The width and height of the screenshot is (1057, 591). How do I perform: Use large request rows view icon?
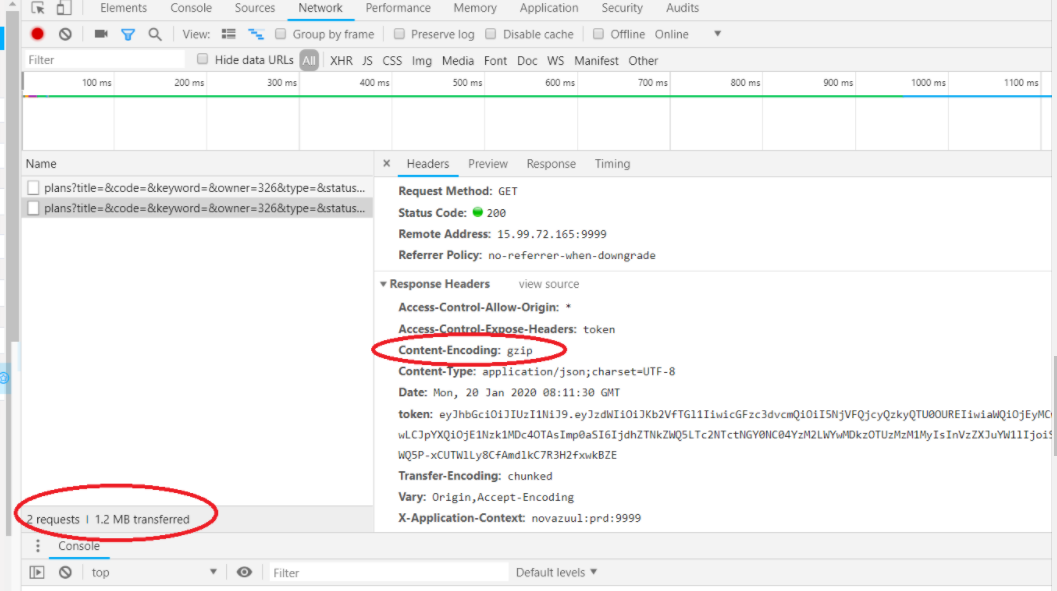click(x=229, y=34)
